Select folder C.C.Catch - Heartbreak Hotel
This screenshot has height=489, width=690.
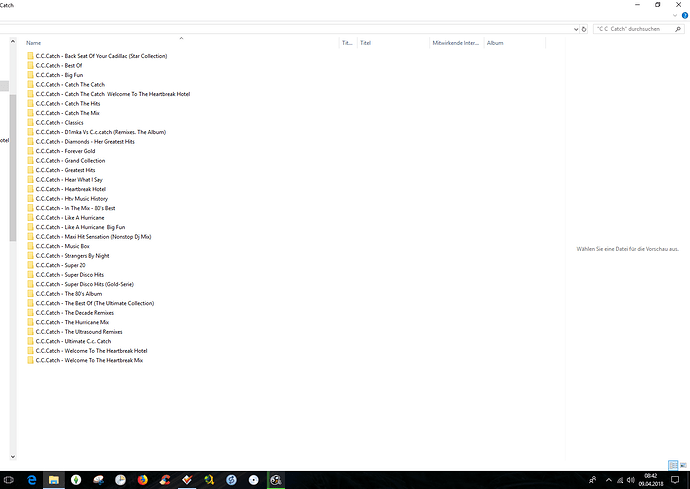click(66, 189)
